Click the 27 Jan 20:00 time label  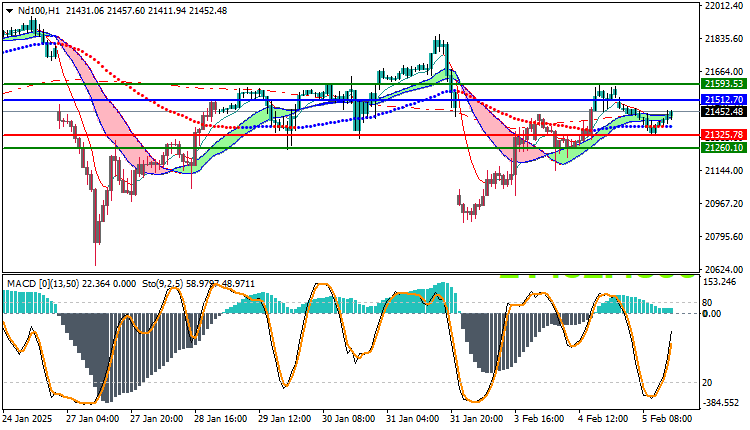(x=157, y=419)
